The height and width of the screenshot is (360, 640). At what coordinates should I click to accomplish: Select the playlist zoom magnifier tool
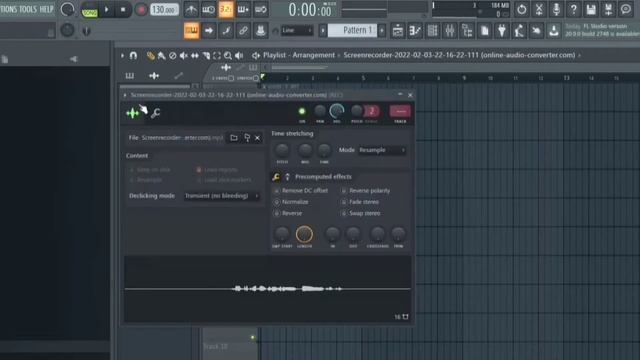(x=228, y=56)
